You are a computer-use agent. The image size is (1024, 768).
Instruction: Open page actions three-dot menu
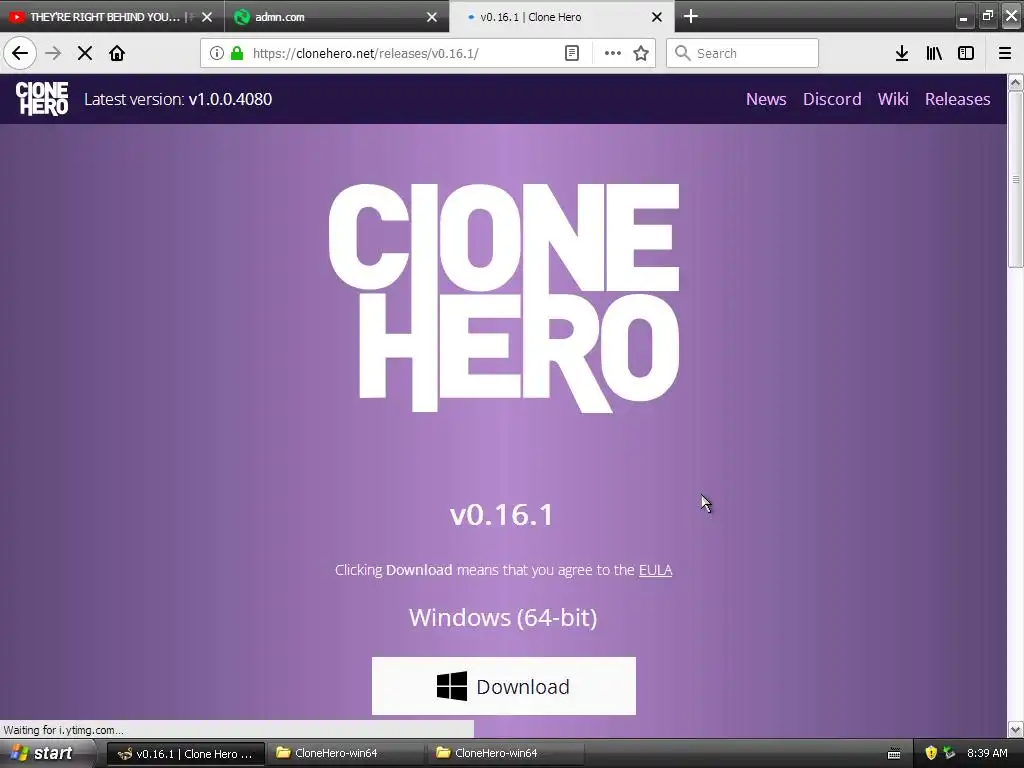pyautogui.click(x=613, y=53)
